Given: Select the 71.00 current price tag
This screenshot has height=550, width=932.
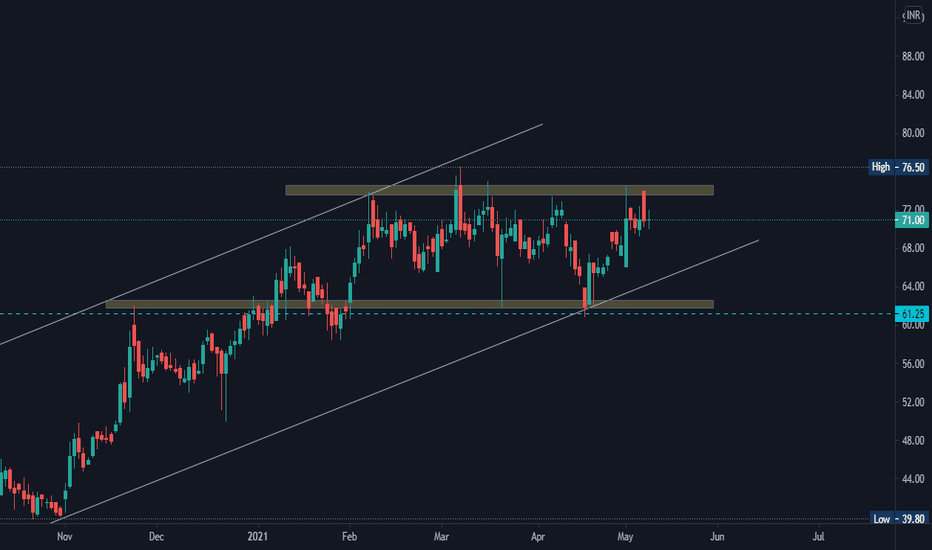Looking at the screenshot, I should 912,220.
